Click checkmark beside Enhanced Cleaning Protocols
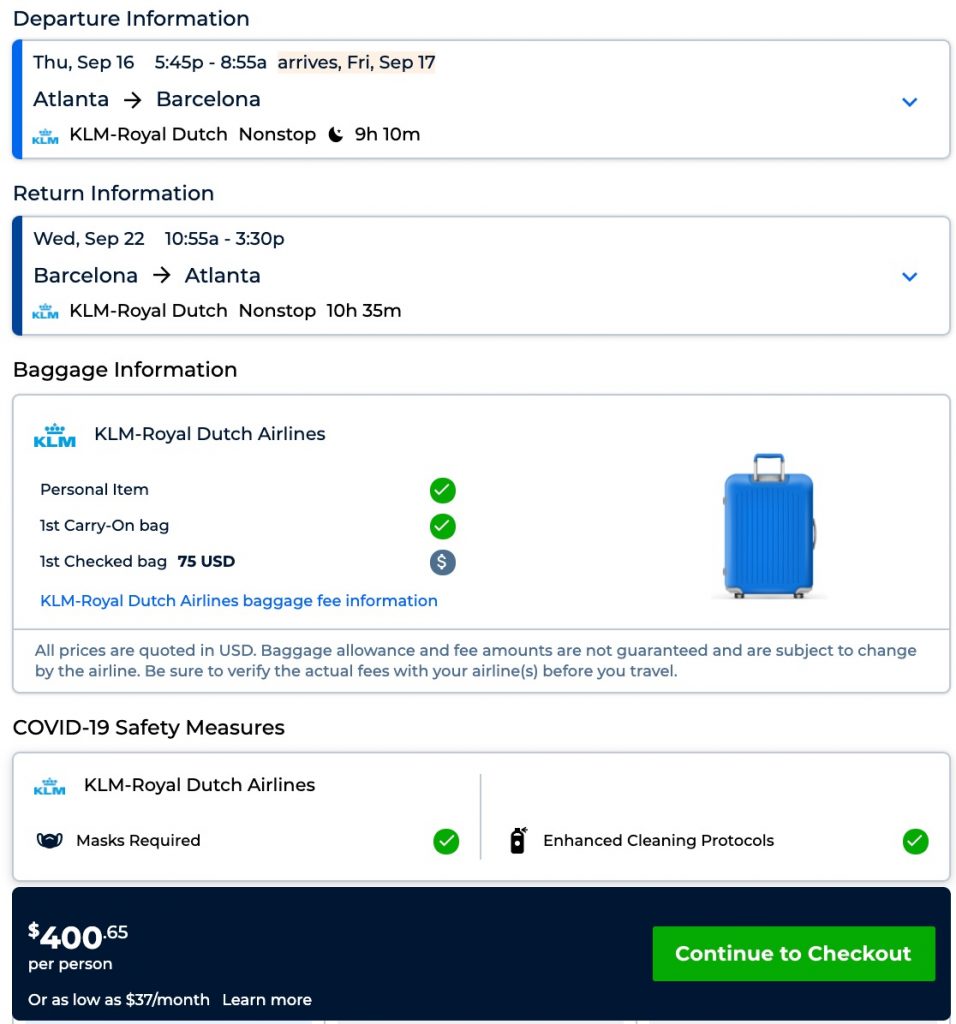 (x=915, y=842)
